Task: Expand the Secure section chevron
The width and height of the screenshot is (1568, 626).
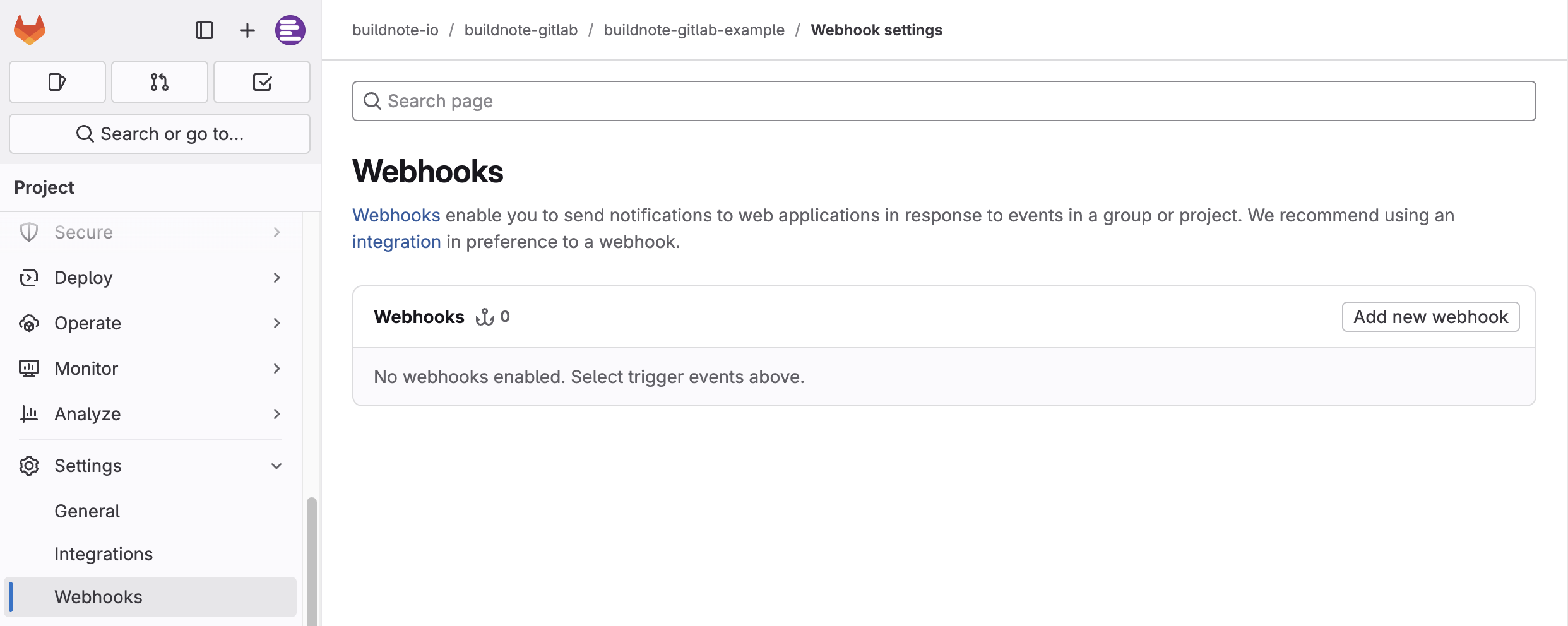Action: pos(276,232)
